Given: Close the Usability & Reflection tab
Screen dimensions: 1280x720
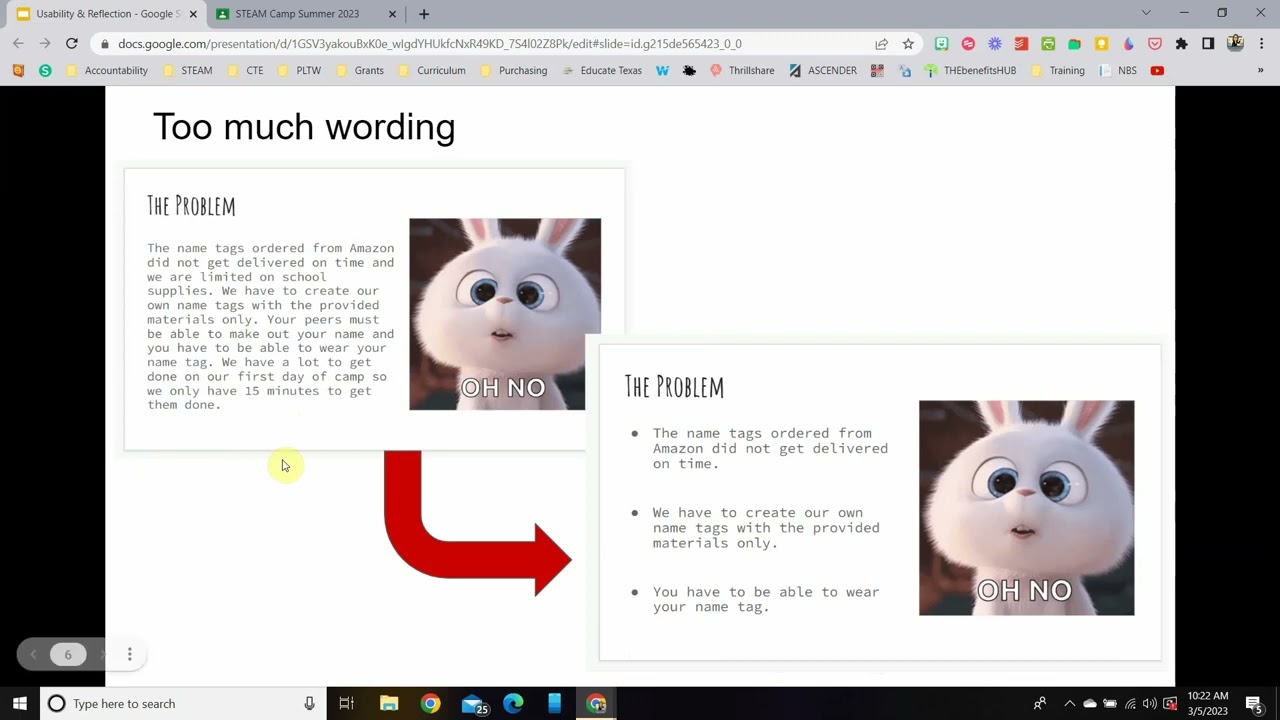Looking at the screenshot, I should (193, 14).
